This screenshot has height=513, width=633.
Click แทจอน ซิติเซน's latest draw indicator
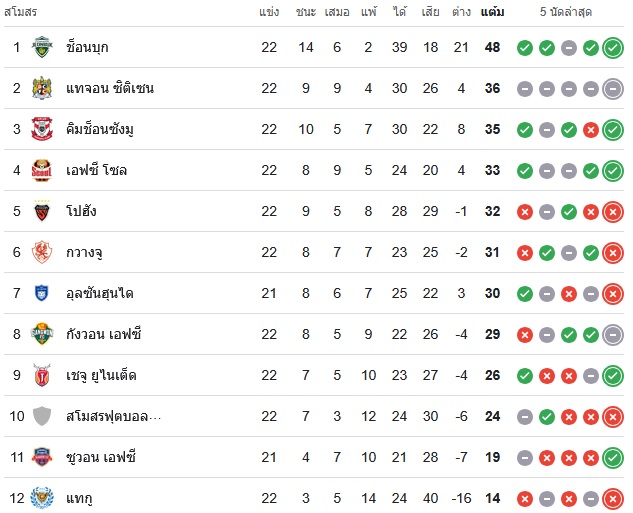[x=613, y=89]
